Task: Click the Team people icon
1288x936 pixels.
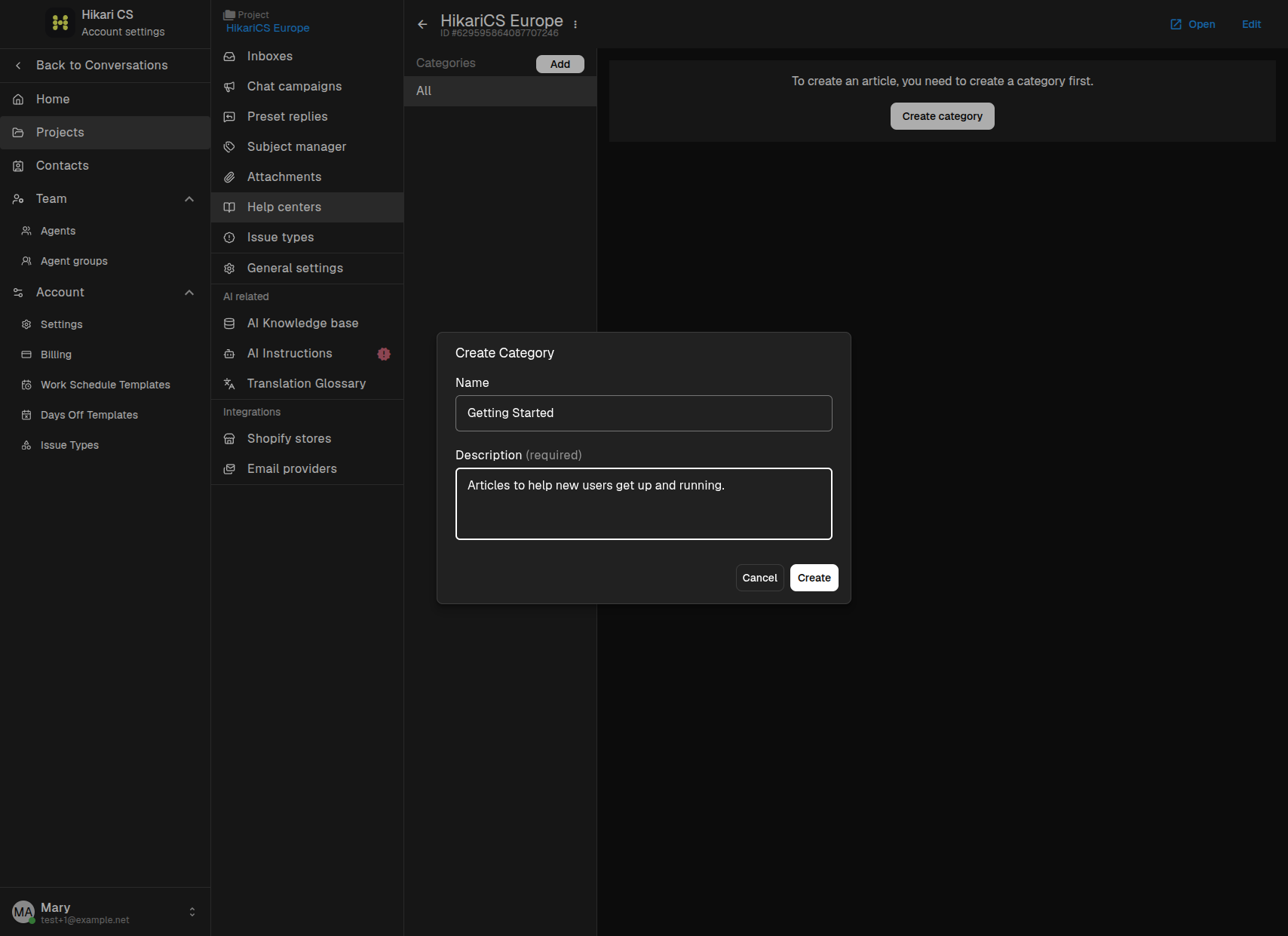Action: click(x=18, y=199)
